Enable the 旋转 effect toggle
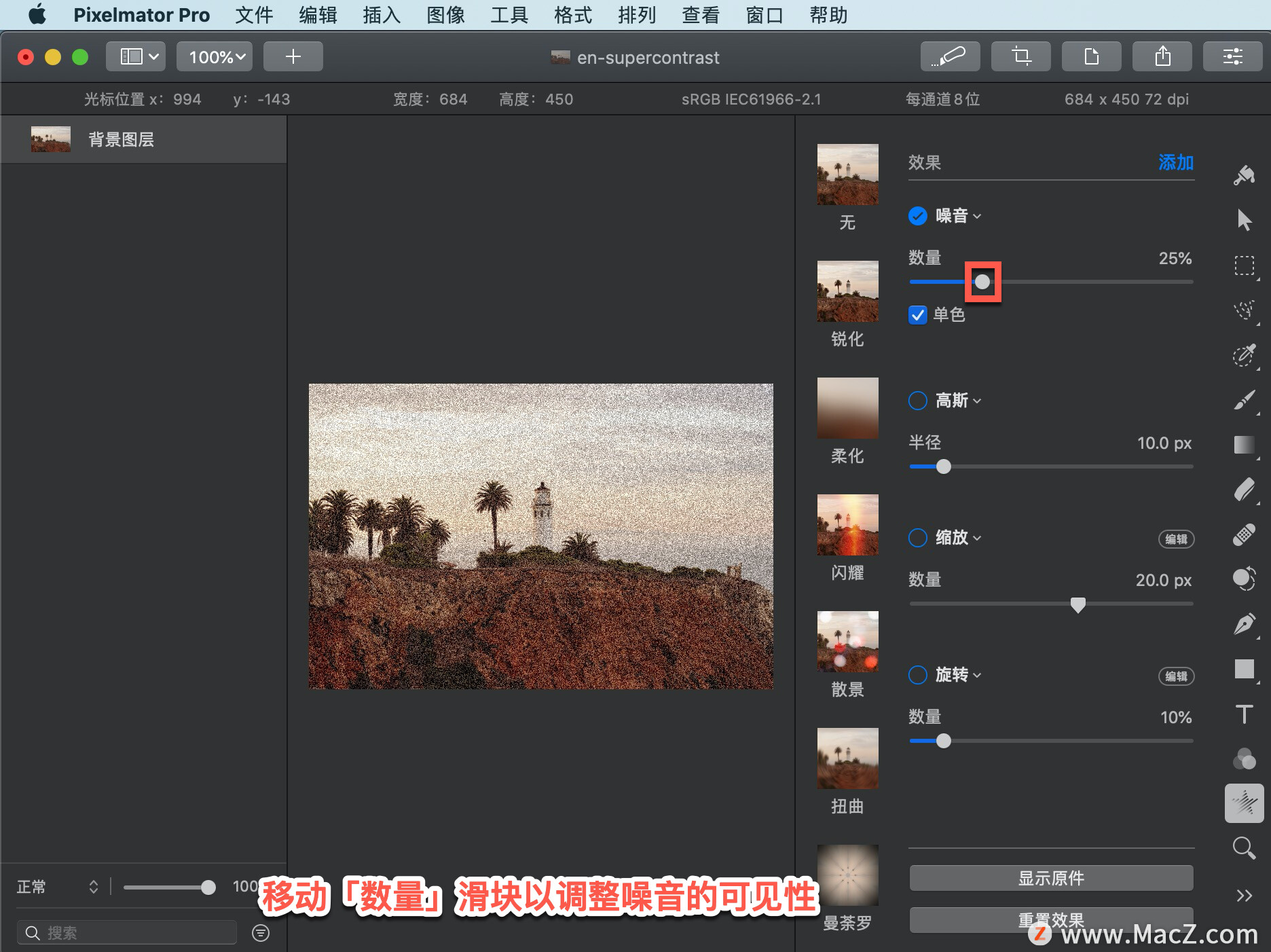Viewport: 1271px width, 952px height. click(x=917, y=675)
